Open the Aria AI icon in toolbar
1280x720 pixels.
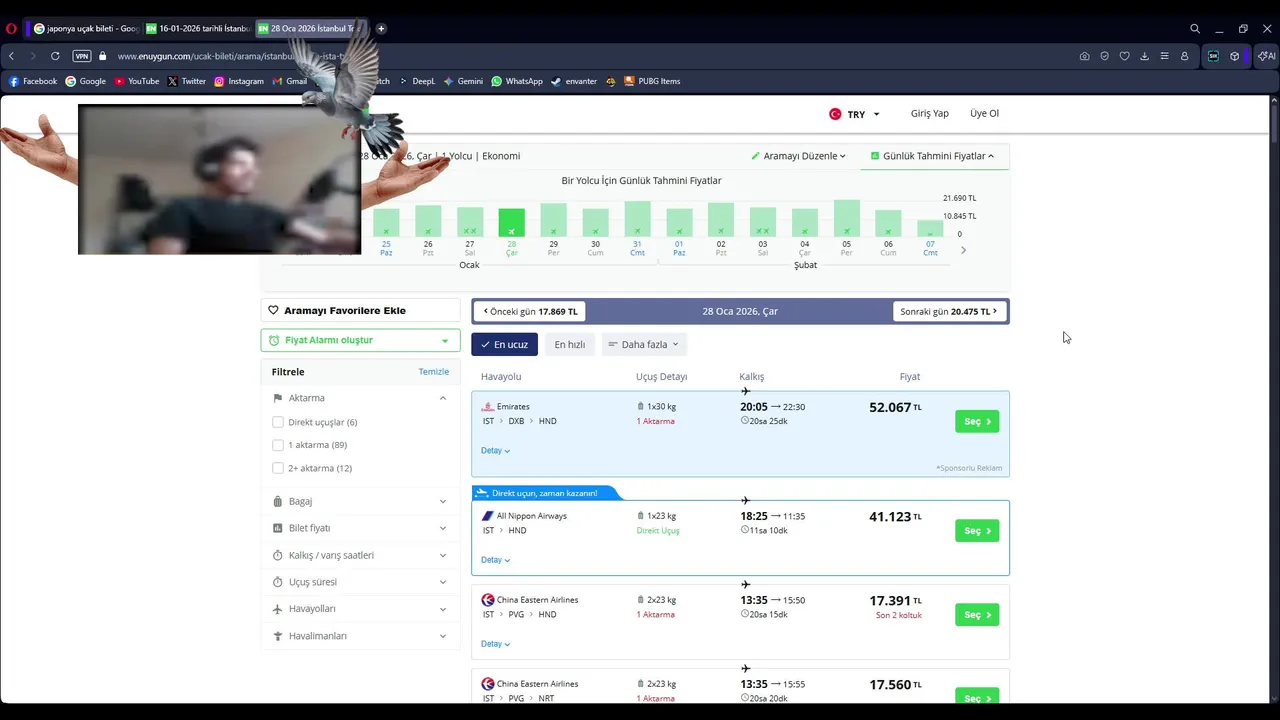1266,56
